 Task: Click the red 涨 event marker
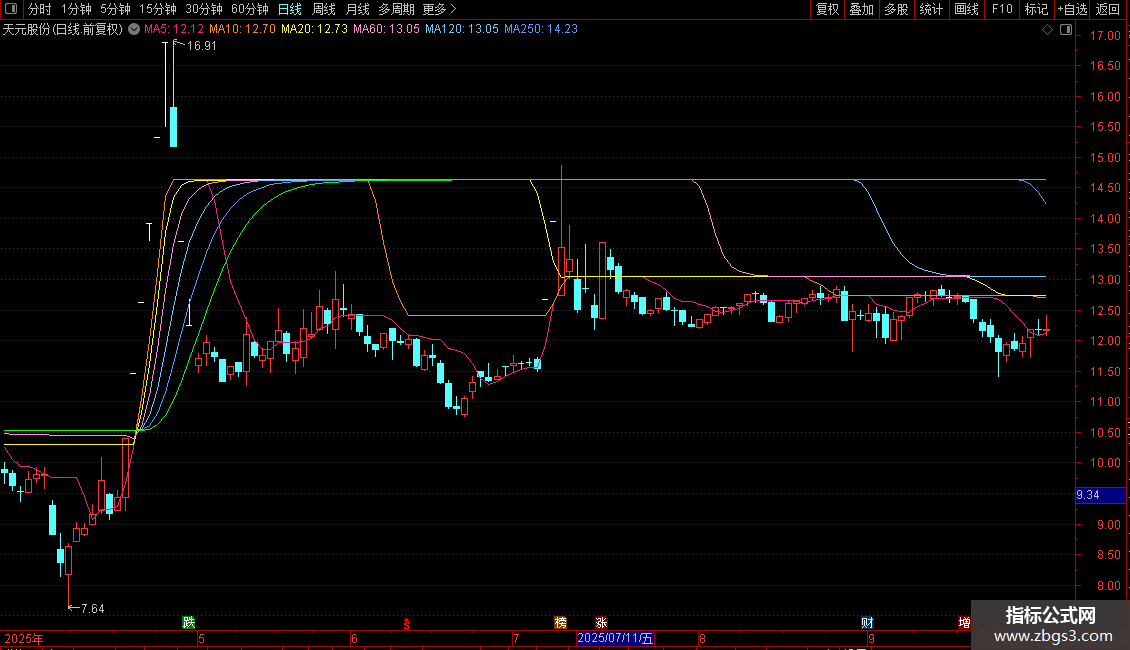tap(601, 623)
